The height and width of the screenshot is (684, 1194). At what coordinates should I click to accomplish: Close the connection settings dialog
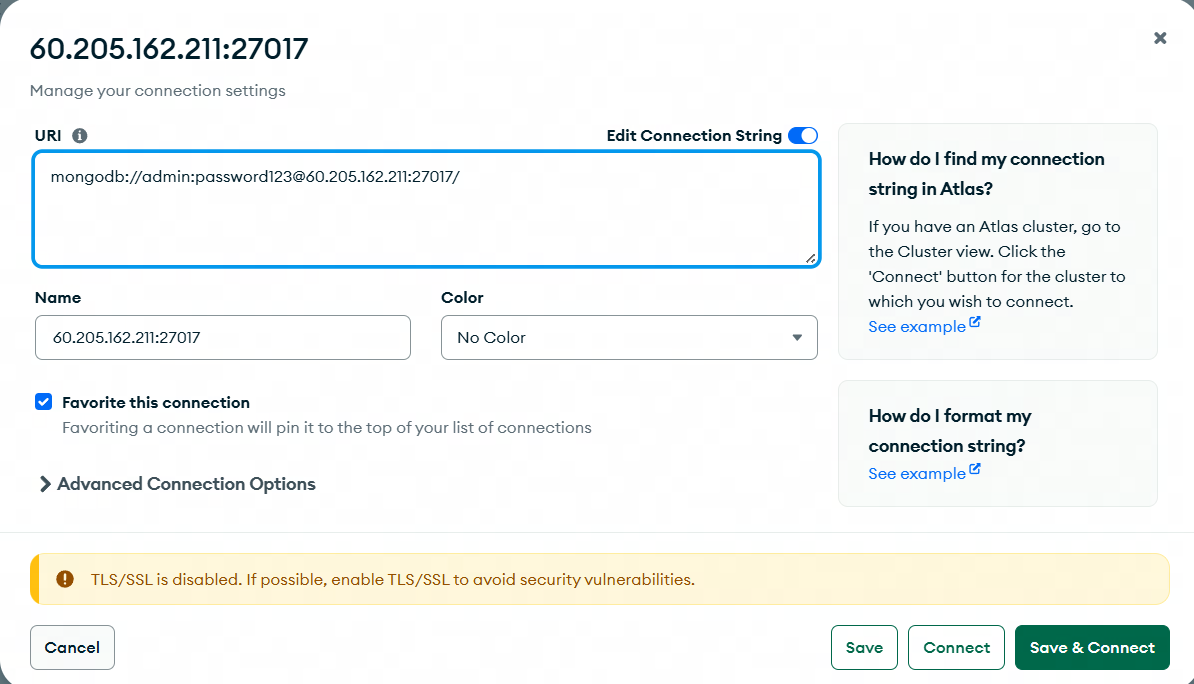point(1160,38)
